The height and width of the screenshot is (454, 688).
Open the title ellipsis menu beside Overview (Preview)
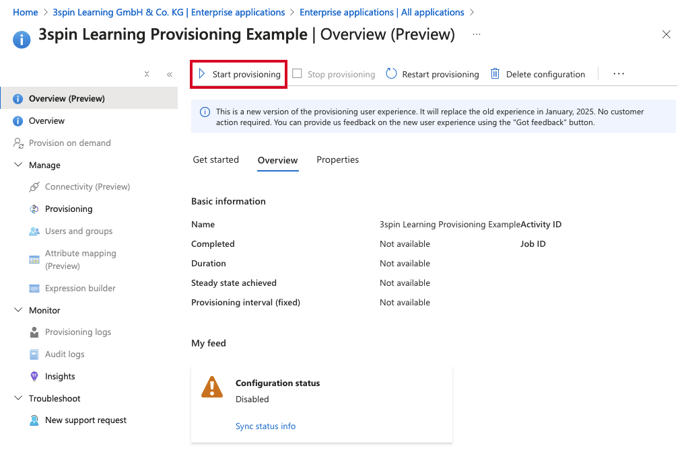pyautogui.click(x=477, y=34)
